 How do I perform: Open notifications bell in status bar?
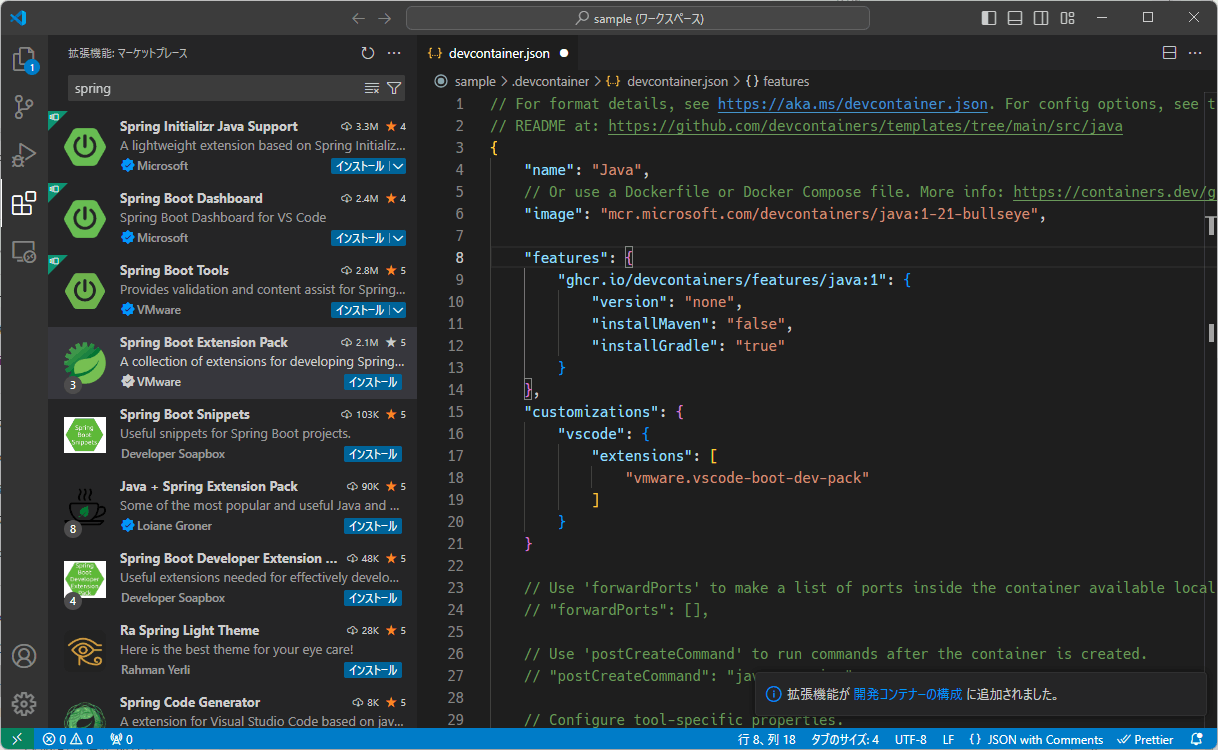(1198, 740)
